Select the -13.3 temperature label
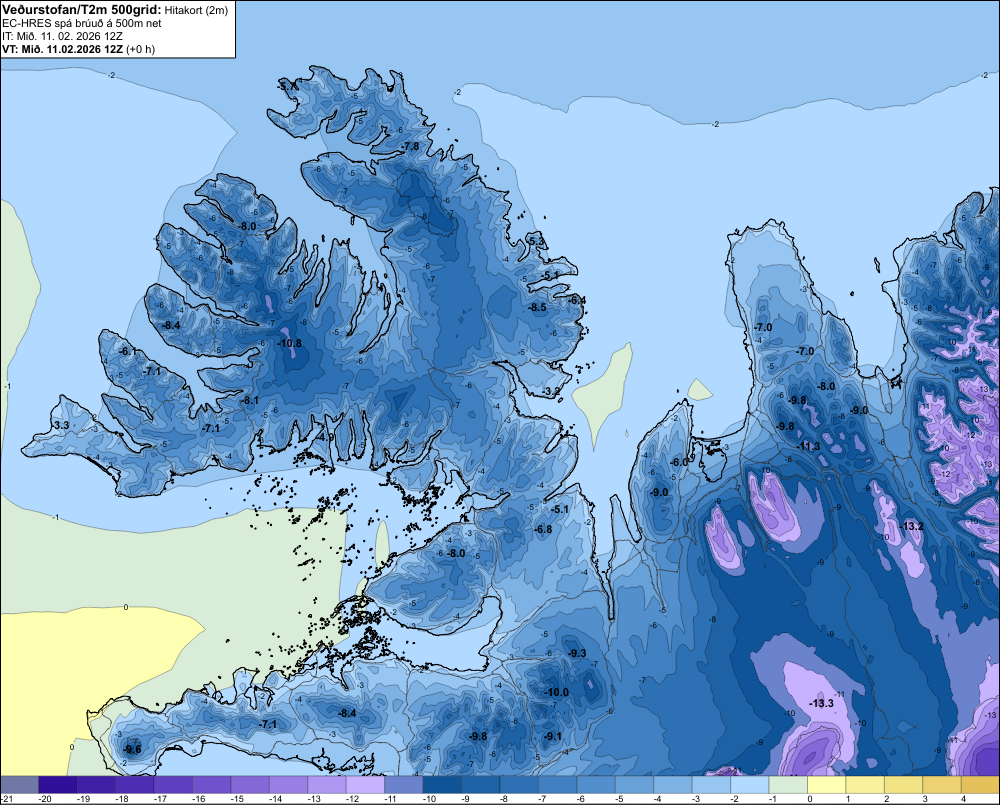Viewport: 1000px width, 805px height. 821,703
